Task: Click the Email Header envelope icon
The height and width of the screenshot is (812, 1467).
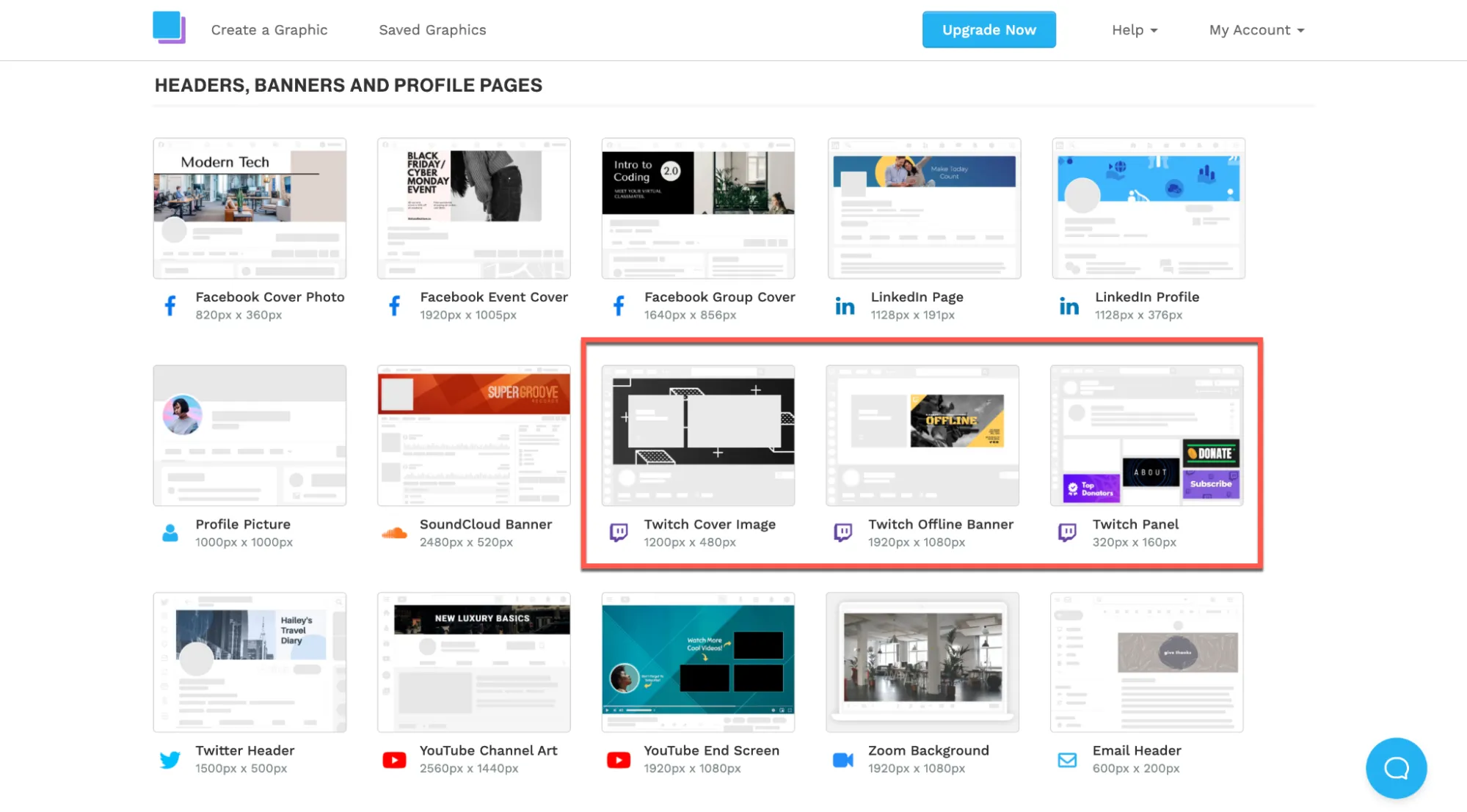Action: pos(1067,760)
